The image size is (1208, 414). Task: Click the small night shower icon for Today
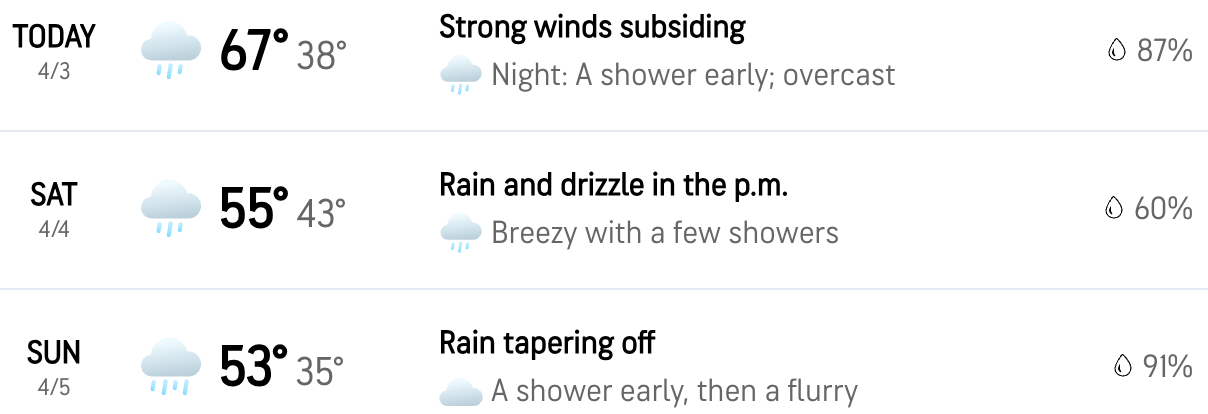tap(460, 76)
